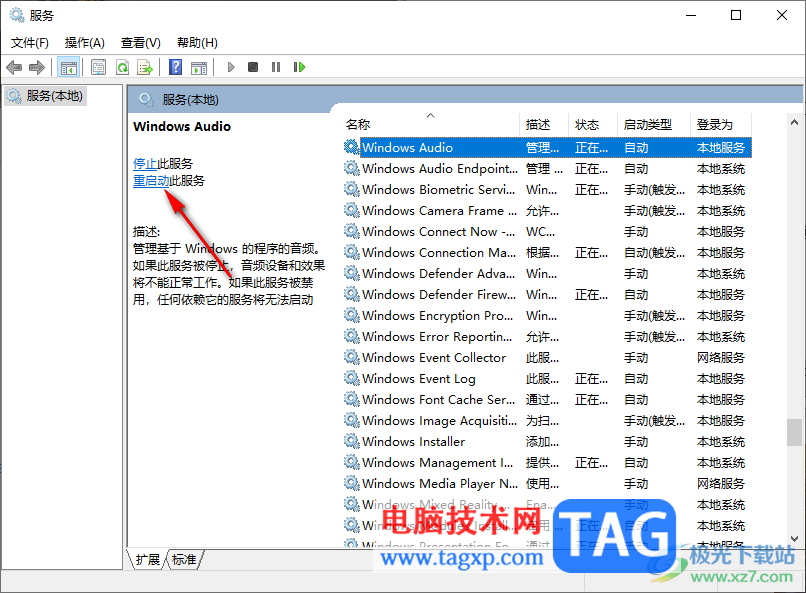Click the 停止 link to stop the service
This screenshot has width=806, height=593.
pyautogui.click(x=145, y=163)
